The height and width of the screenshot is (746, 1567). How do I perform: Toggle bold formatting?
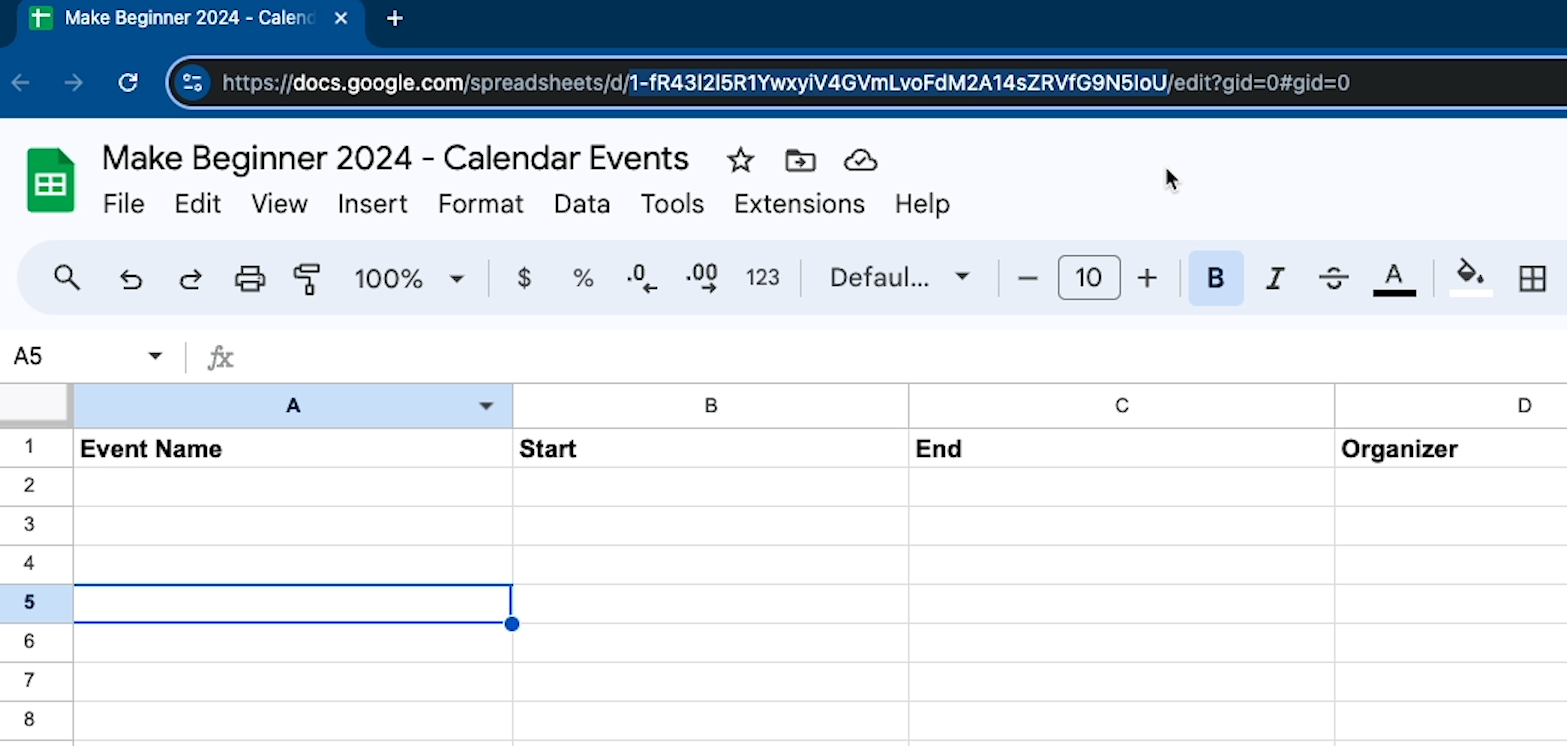tap(1216, 278)
